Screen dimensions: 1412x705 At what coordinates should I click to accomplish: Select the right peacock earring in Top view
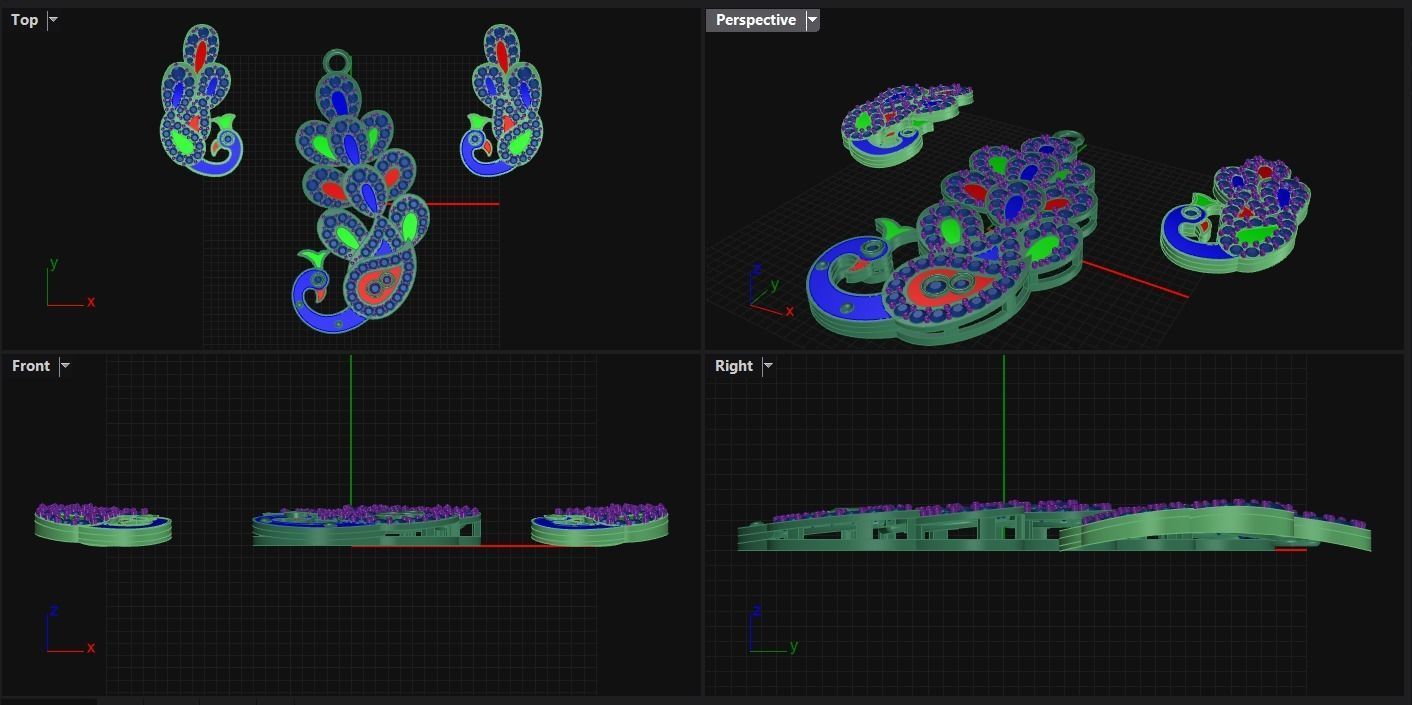(503, 100)
